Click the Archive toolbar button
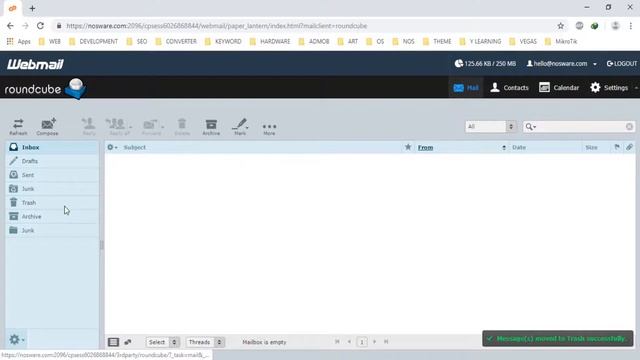Viewport: 640px width, 360px height. click(211, 127)
